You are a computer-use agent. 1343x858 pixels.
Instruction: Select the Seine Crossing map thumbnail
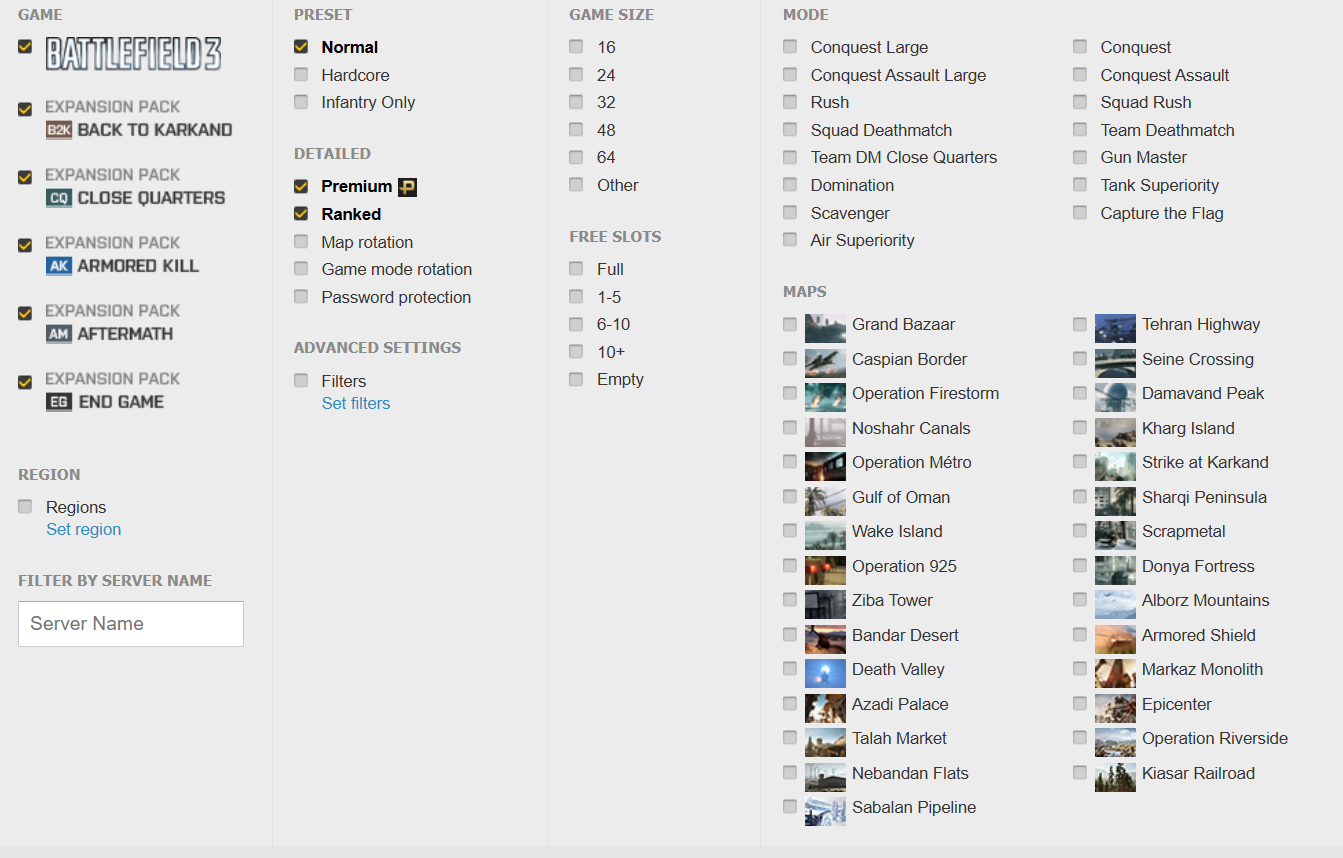pos(1115,363)
